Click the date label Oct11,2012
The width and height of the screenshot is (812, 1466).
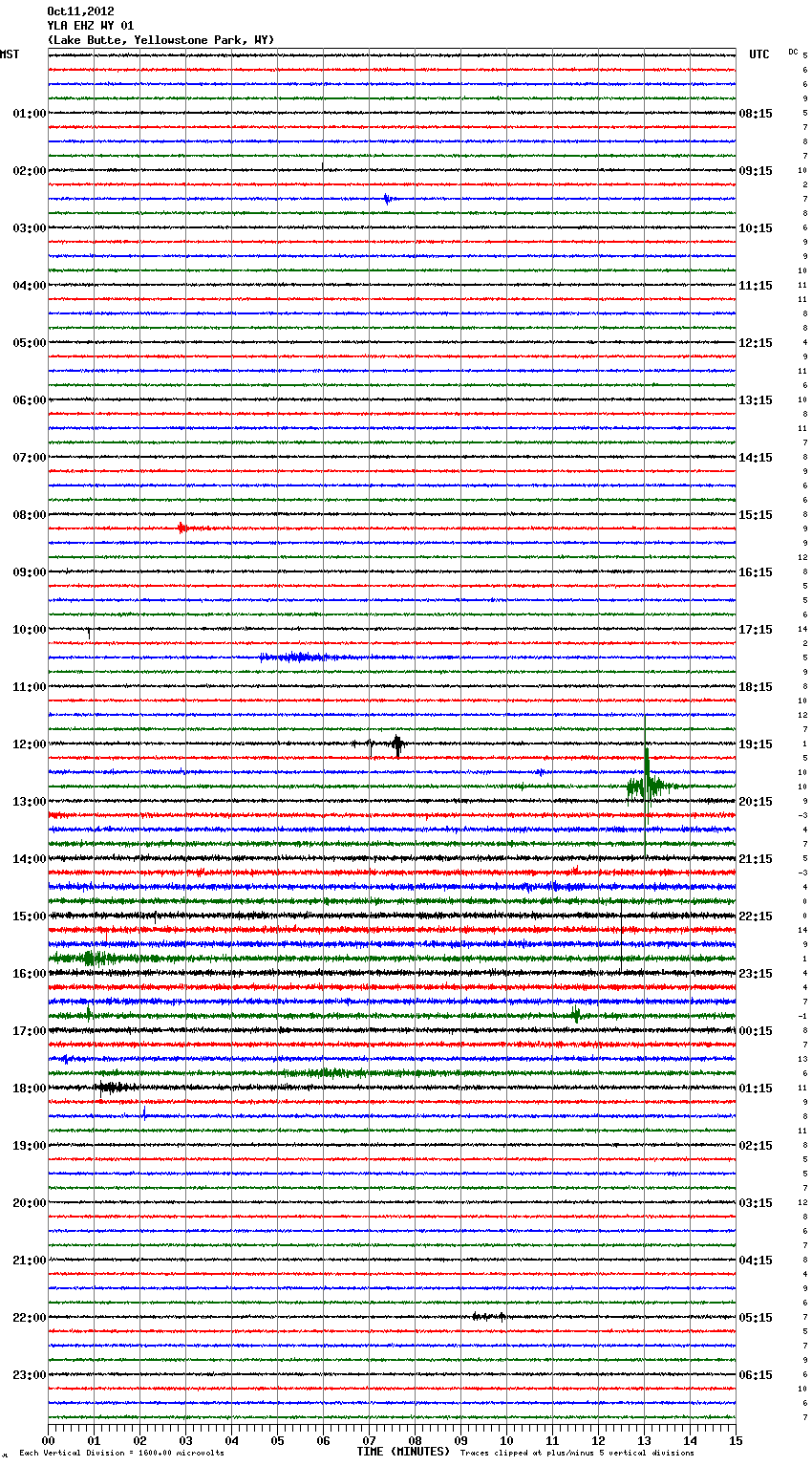coord(80,11)
